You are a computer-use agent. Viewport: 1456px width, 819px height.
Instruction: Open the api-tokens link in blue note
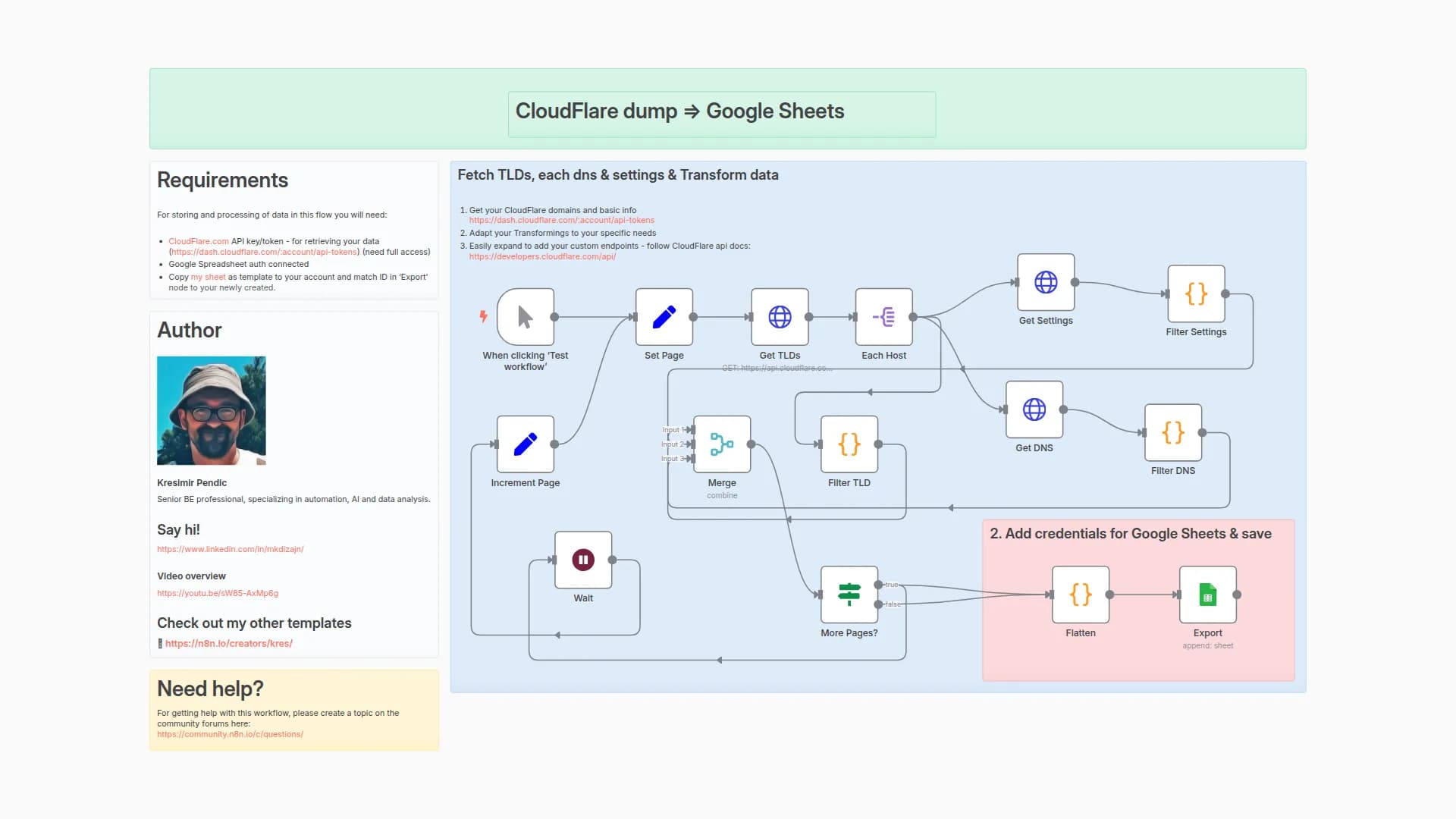click(562, 220)
